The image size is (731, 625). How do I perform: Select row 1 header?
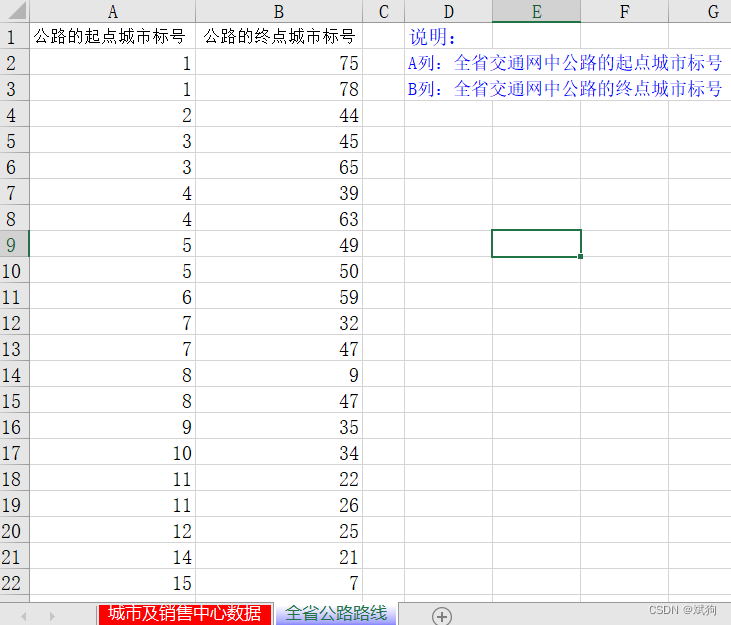14,36
